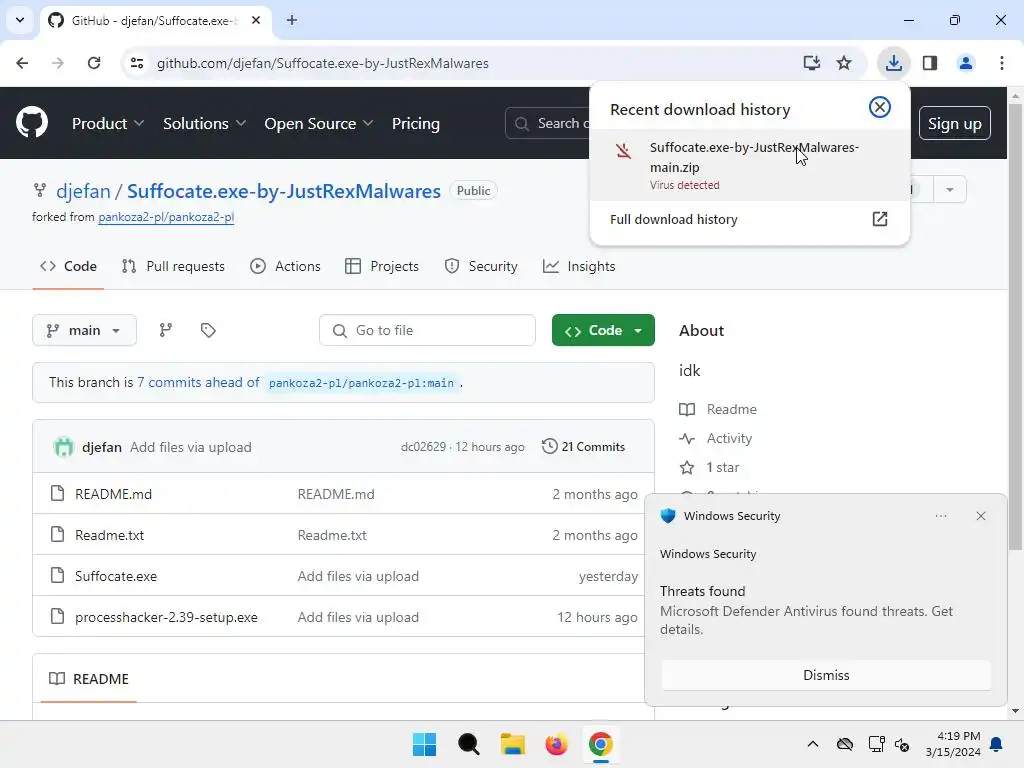Go back to previous page
The image size is (1024, 768).
coord(22,63)
